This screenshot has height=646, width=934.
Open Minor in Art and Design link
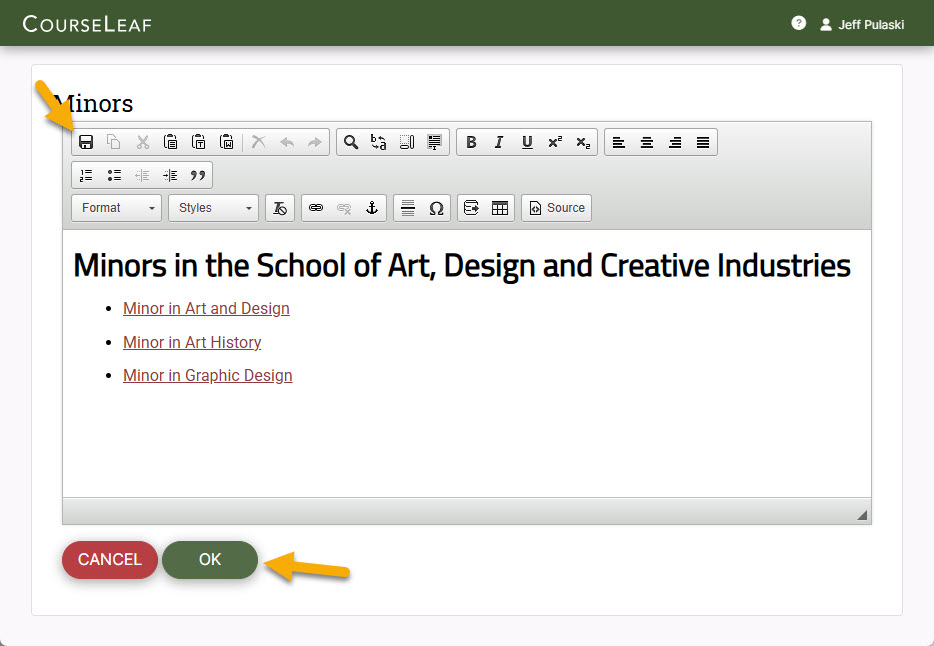[206, 308]
